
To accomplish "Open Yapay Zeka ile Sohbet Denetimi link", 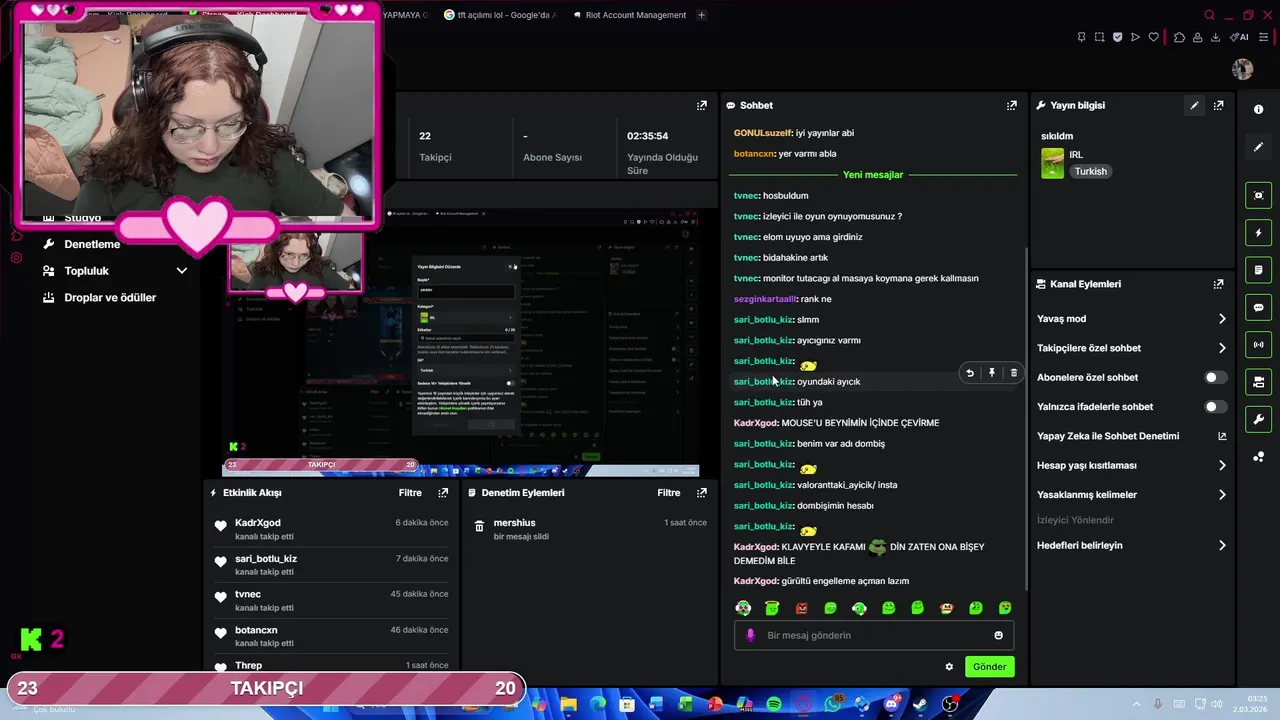I will (x=1131, y=436).
